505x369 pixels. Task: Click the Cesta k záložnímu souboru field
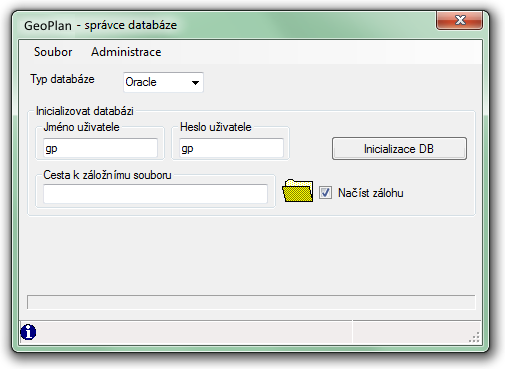tap(155, 194)
